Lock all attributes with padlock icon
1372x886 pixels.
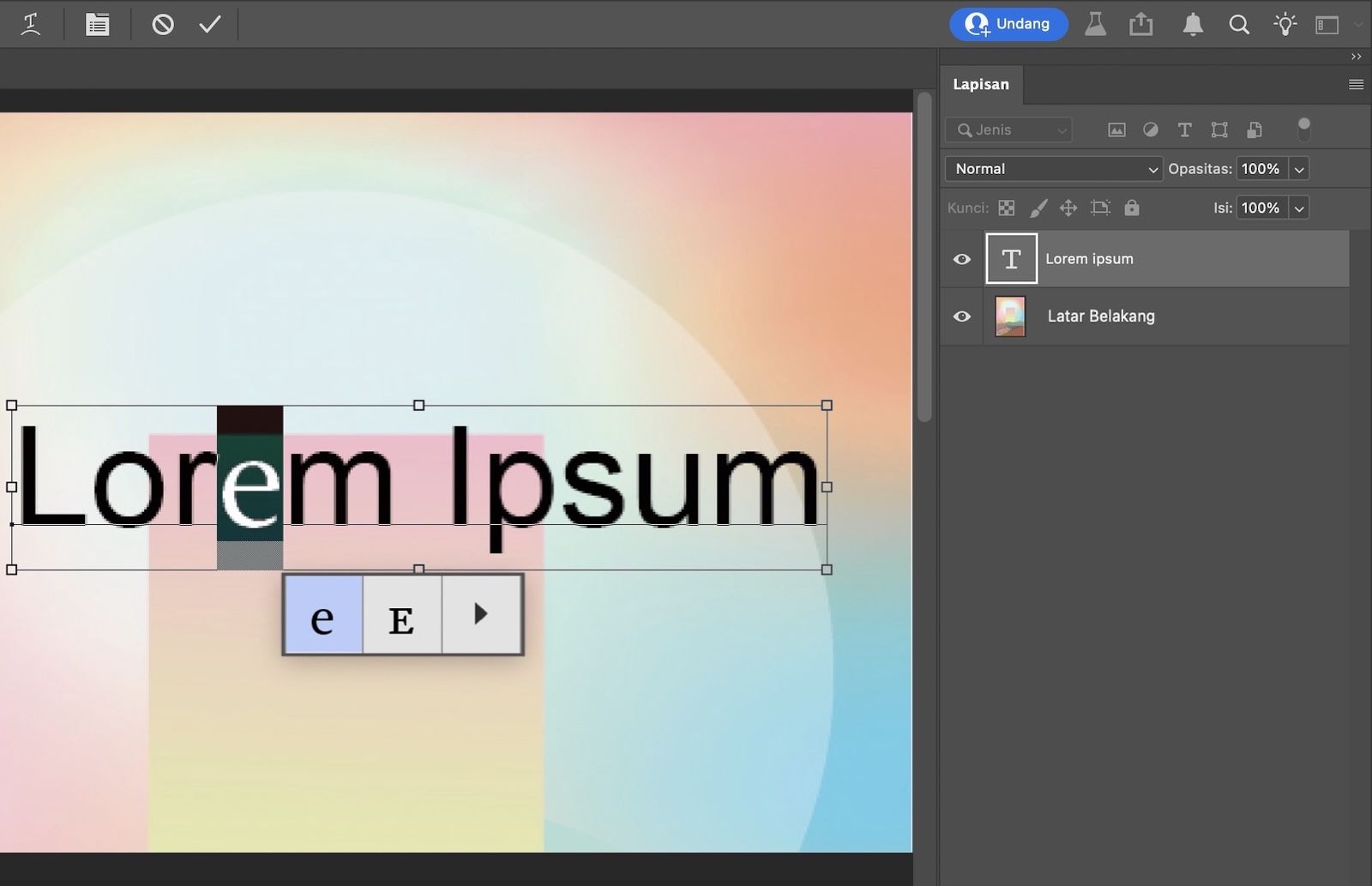pyautogui.click(x=1132, y=208)
